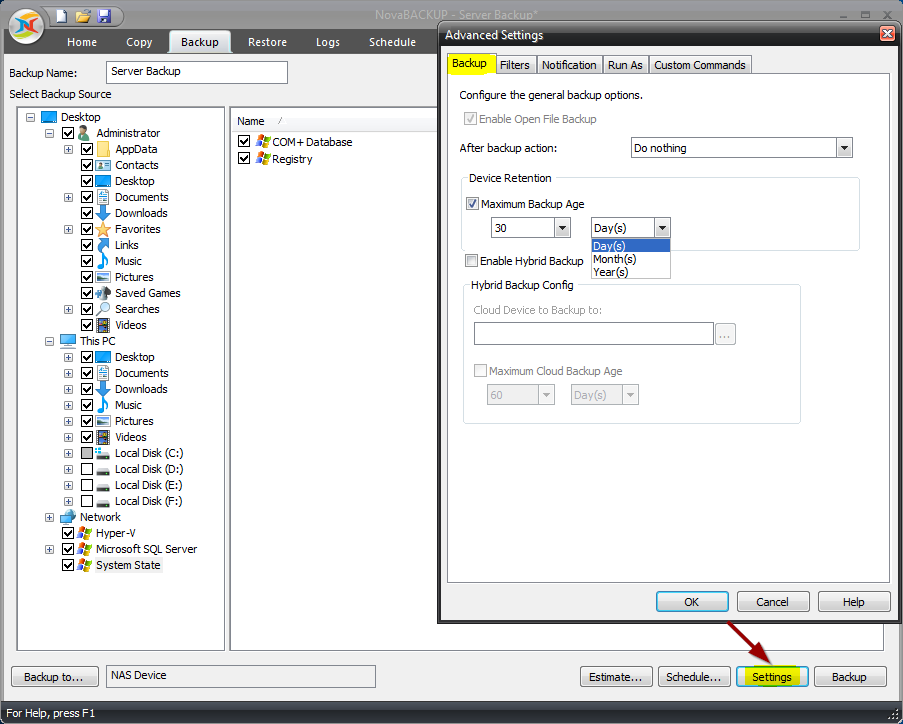Click the Links icon under Administrator
The image size is (903, 724).
[x=103, y=245]
